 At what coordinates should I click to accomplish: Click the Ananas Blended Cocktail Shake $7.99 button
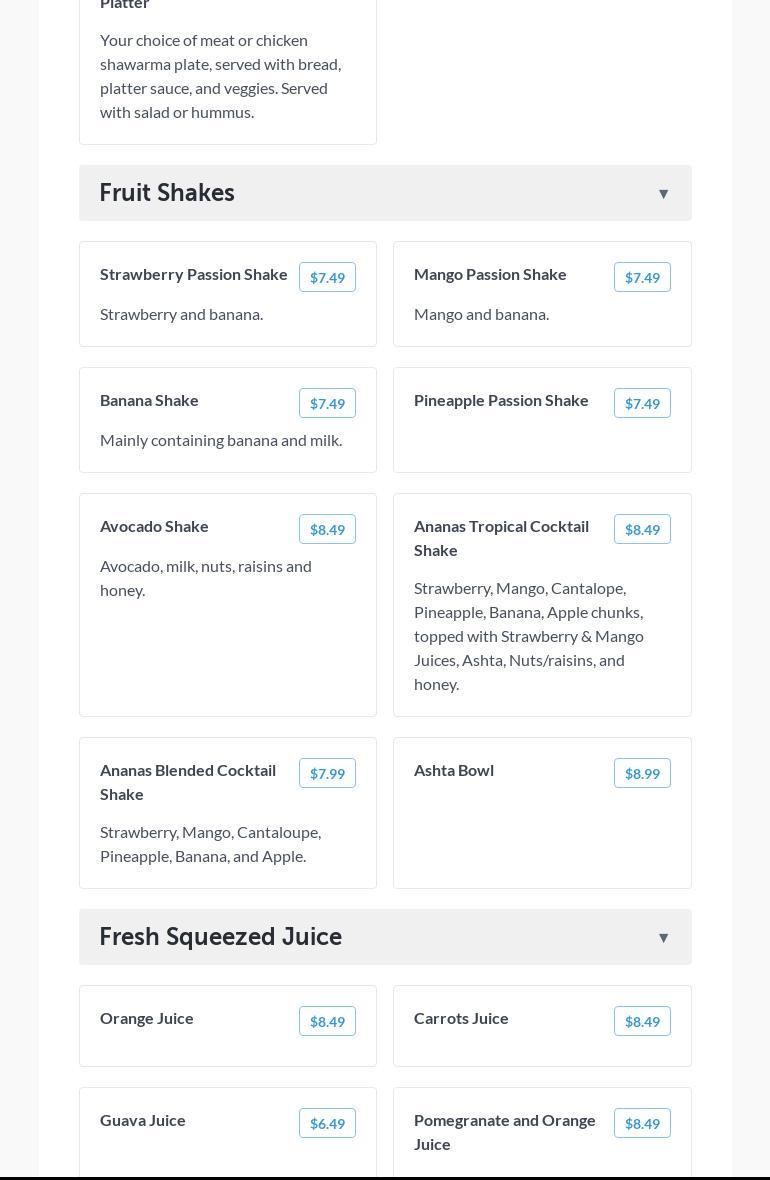327,773
